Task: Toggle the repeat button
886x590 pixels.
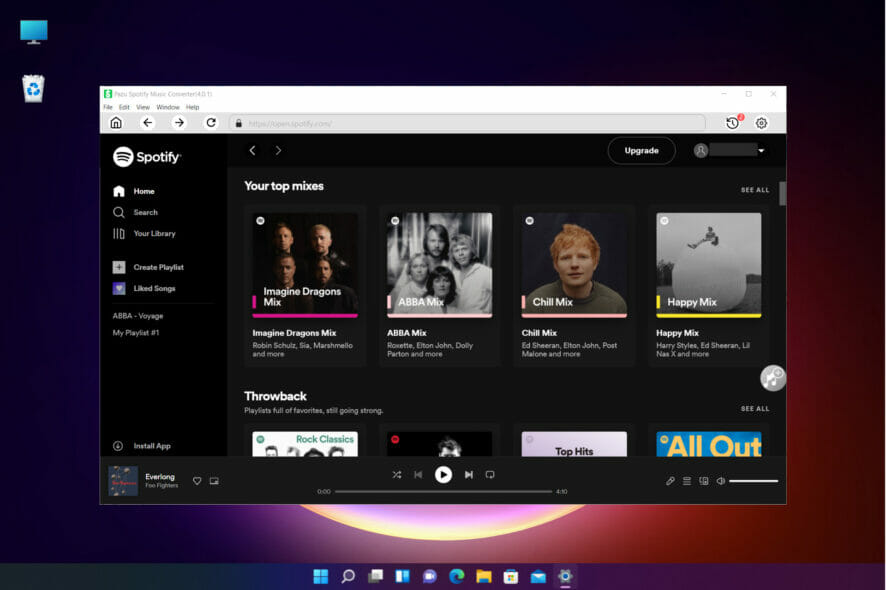Action: click(x=490, y=475)
